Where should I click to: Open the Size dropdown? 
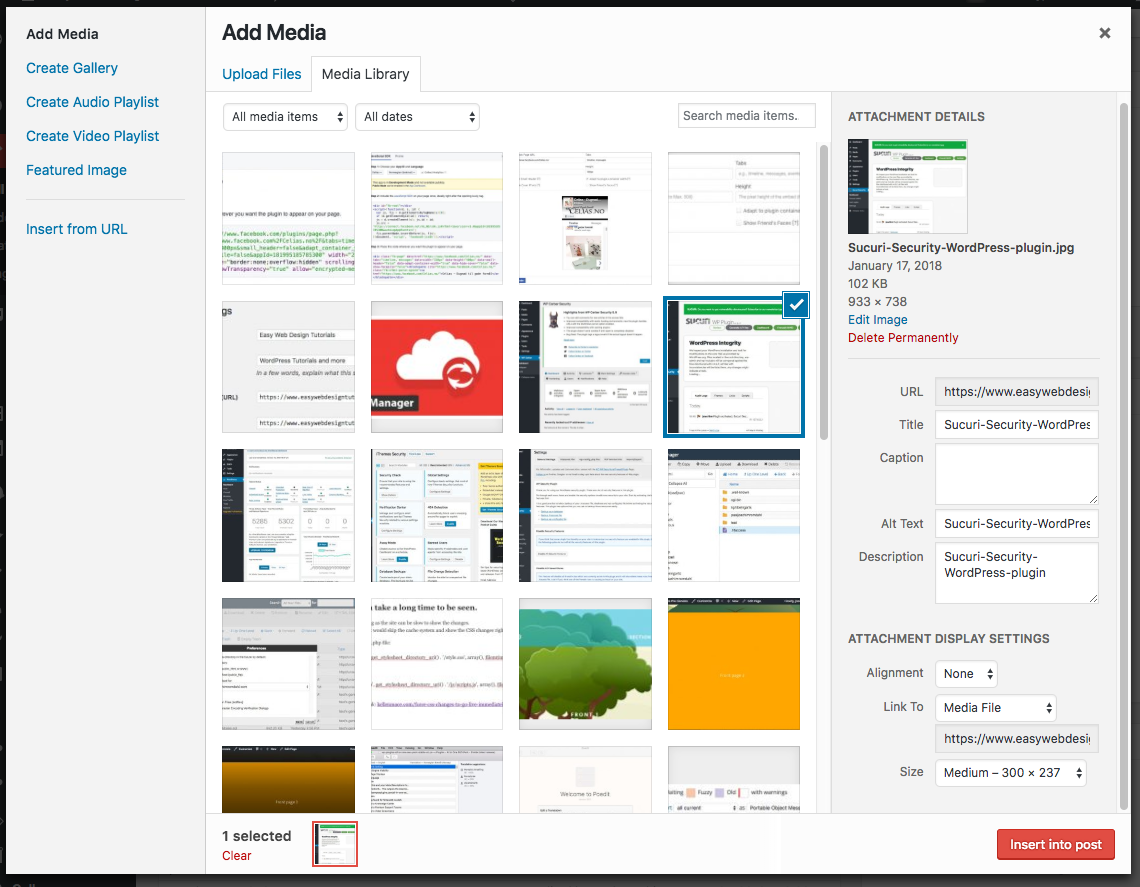pos(1011,773)
